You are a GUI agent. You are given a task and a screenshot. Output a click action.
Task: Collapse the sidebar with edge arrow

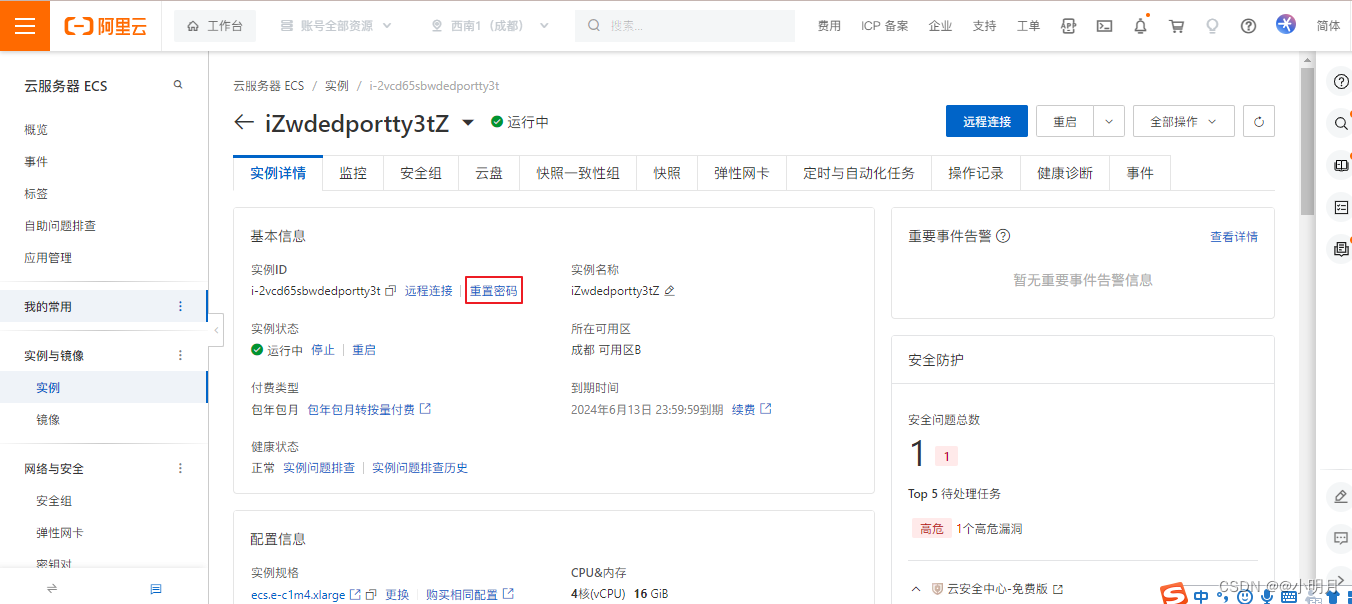point(216,330)
